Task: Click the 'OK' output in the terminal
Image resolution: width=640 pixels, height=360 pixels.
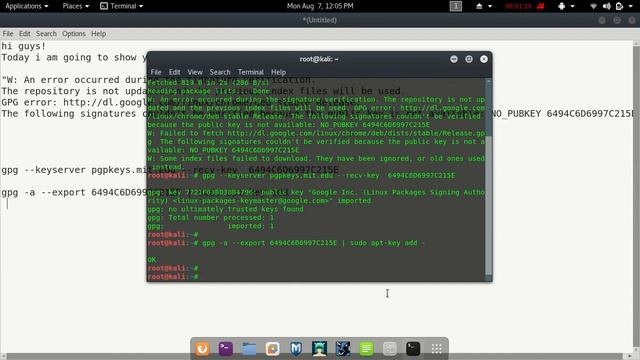Action: pyautogui.click(x=152, y=260)
